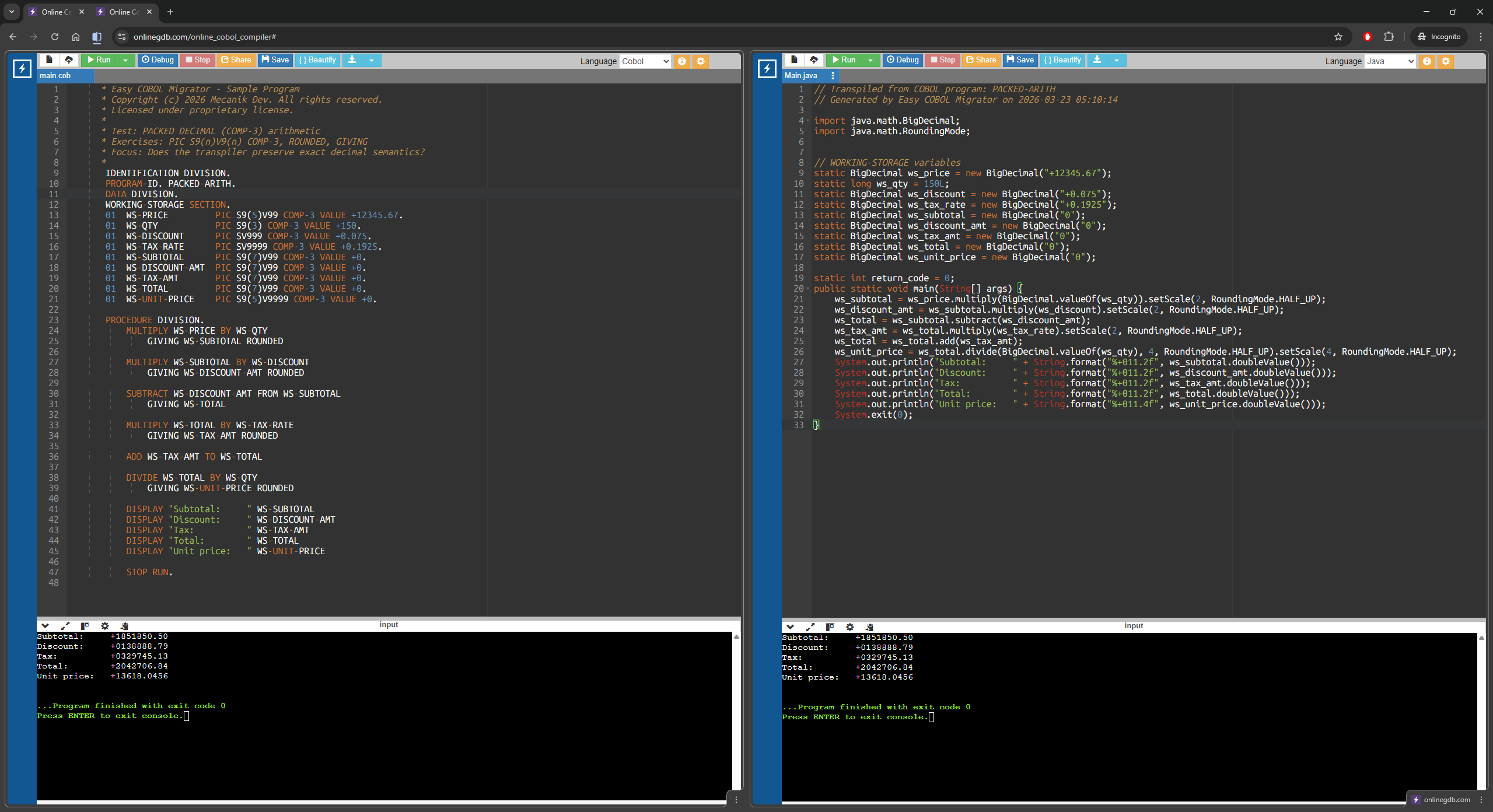Expand the Cobol console to fullscreen
1493x812 pixels.
[x=65, y=626]
